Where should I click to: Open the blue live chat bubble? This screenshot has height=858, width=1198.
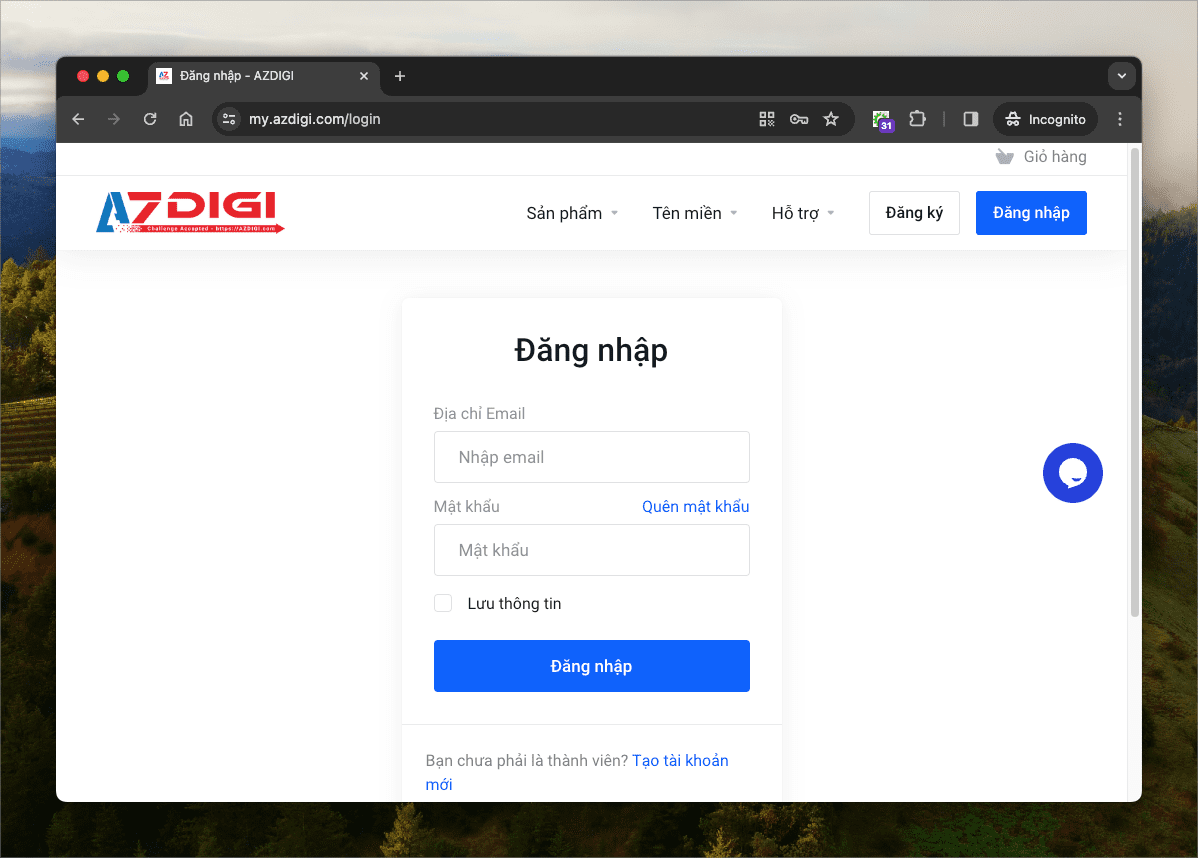coord(1072,473)
